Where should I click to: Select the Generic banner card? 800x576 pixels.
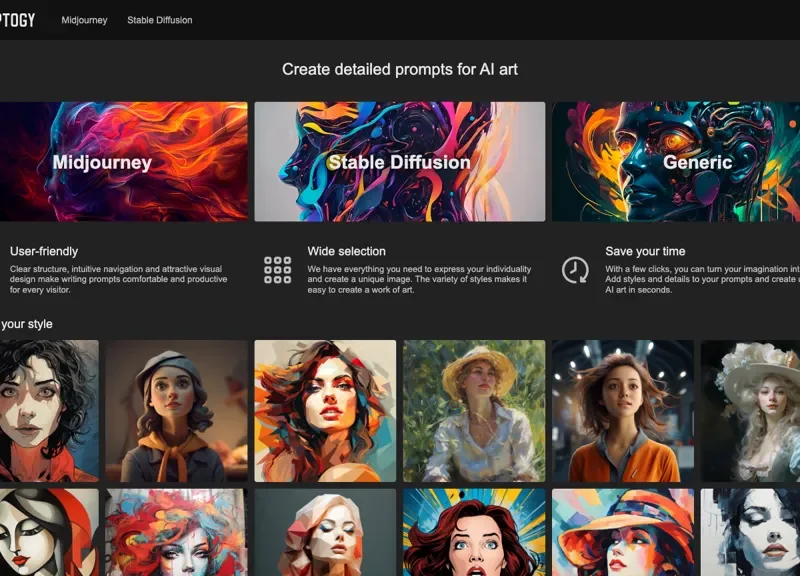click(x=676, y=162)
